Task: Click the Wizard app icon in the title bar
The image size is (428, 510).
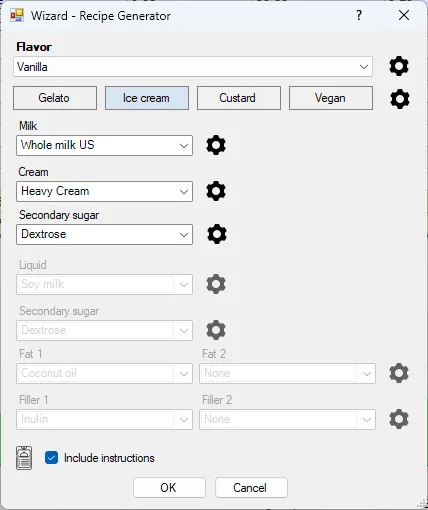Action: (17, 15)
